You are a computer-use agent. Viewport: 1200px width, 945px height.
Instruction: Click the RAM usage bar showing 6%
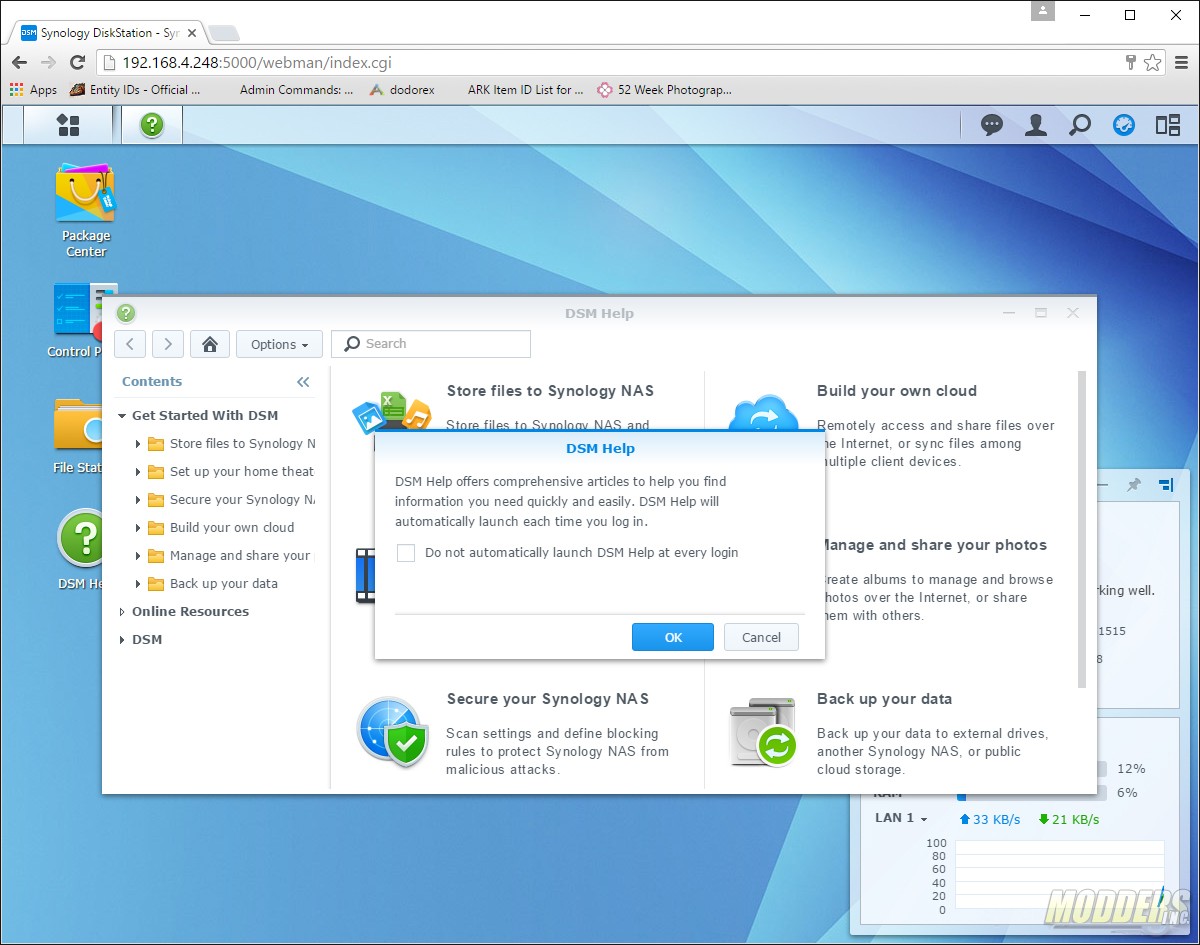tap(1031, 793)
